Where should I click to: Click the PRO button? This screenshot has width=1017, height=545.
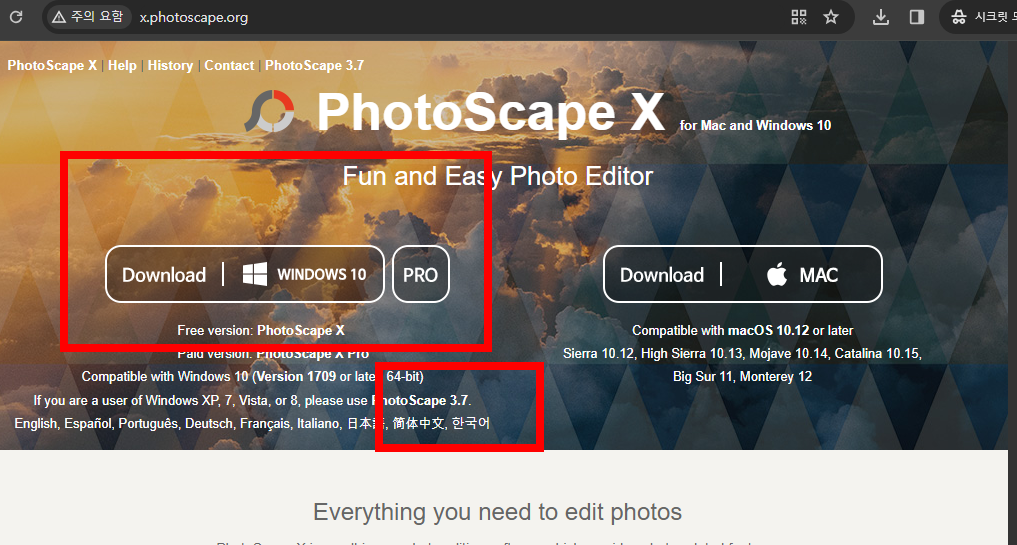[x=420, y=274]
